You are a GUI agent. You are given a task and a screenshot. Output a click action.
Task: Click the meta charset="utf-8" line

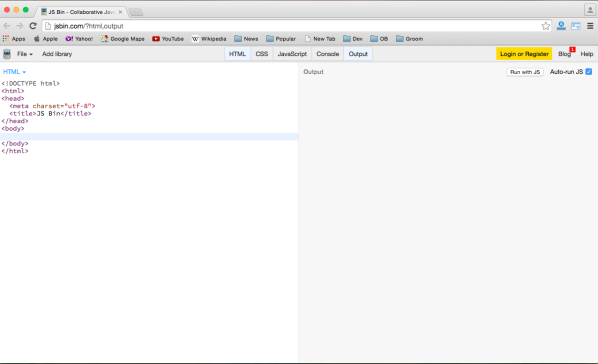[x=52, y=106]
